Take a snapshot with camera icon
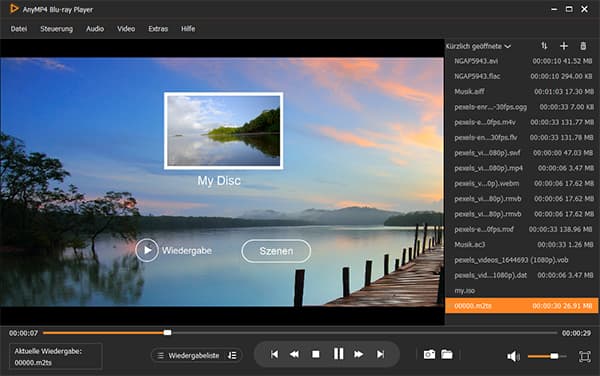The image size is (600, 376). (429, 355)
